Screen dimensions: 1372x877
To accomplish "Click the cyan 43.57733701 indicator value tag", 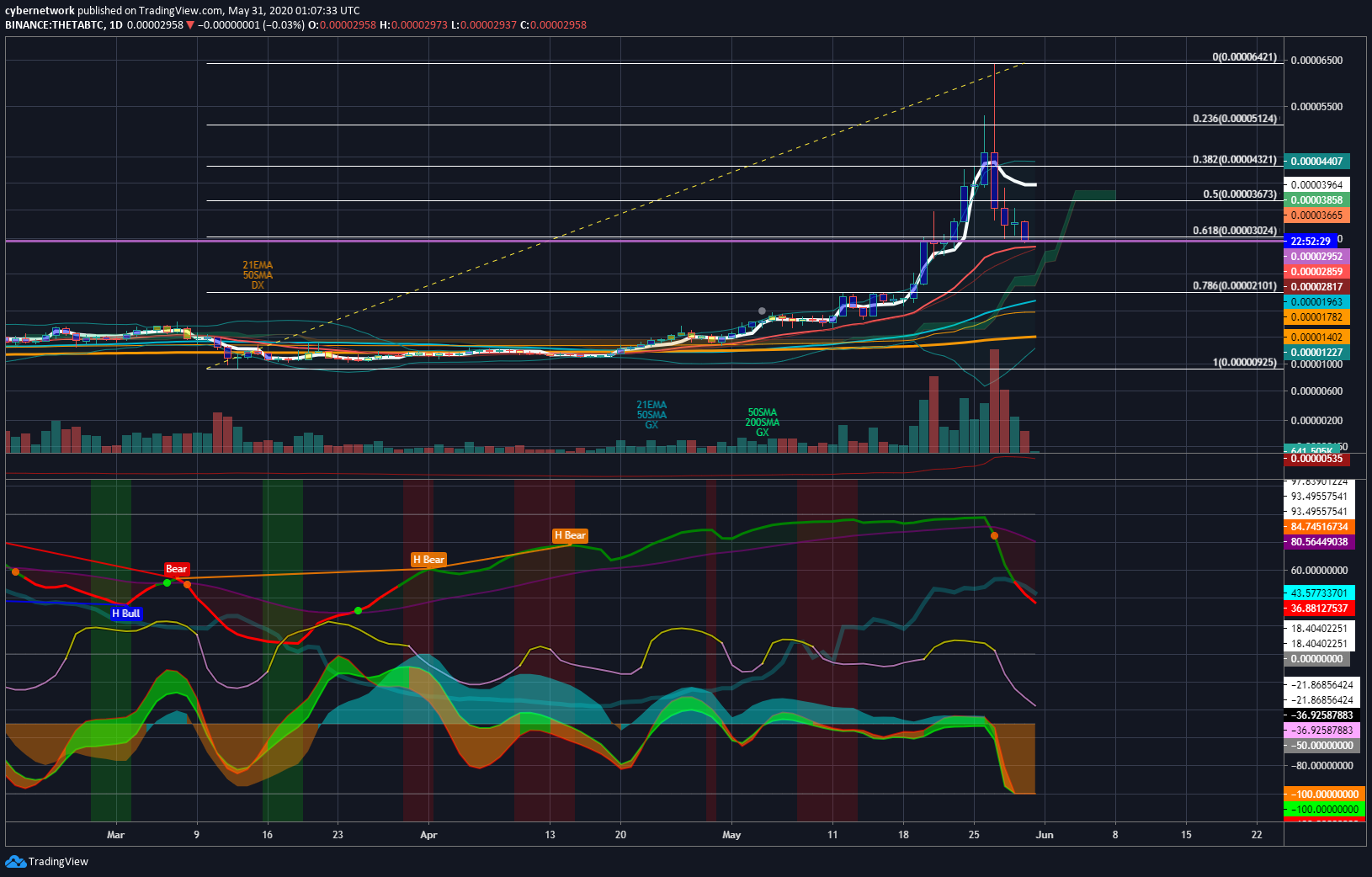I will (x=1319, y=593).
